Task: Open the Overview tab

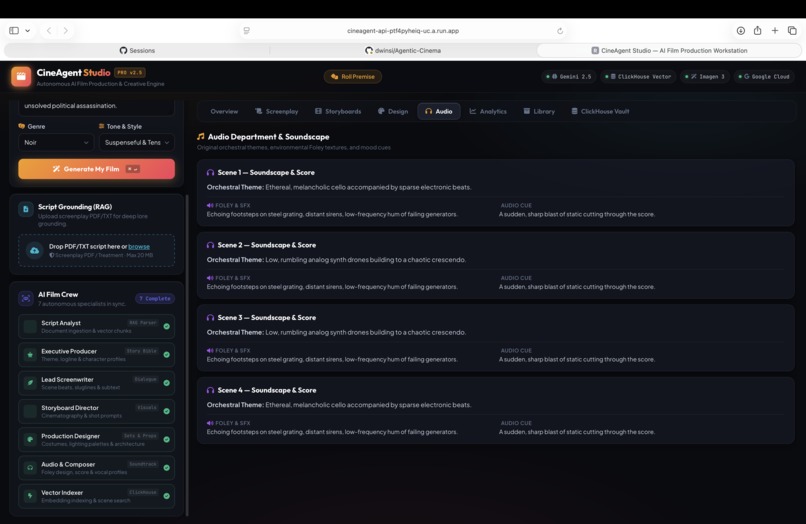Action: [x=224, y=111]
